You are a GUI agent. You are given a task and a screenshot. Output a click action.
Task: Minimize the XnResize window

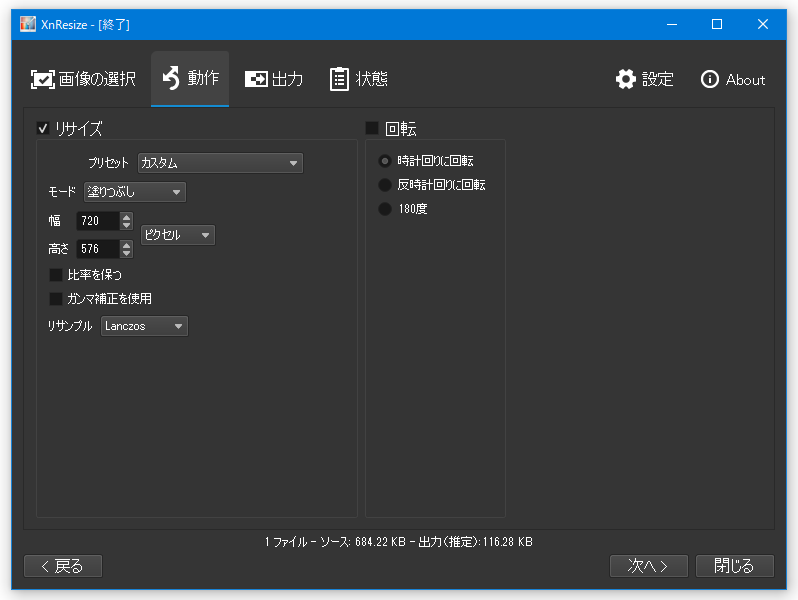click(x=672, y=24)
